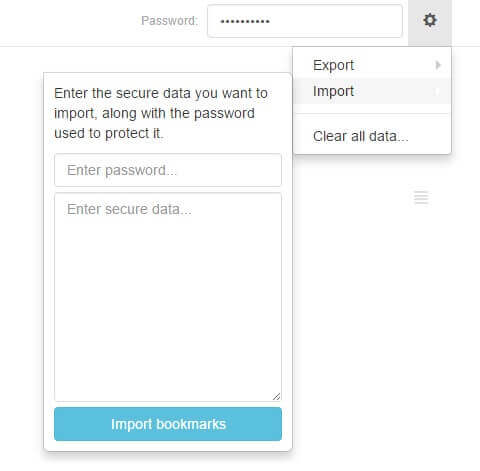Select the Import menu entry
480x471 pixels.
coord(372,91)
